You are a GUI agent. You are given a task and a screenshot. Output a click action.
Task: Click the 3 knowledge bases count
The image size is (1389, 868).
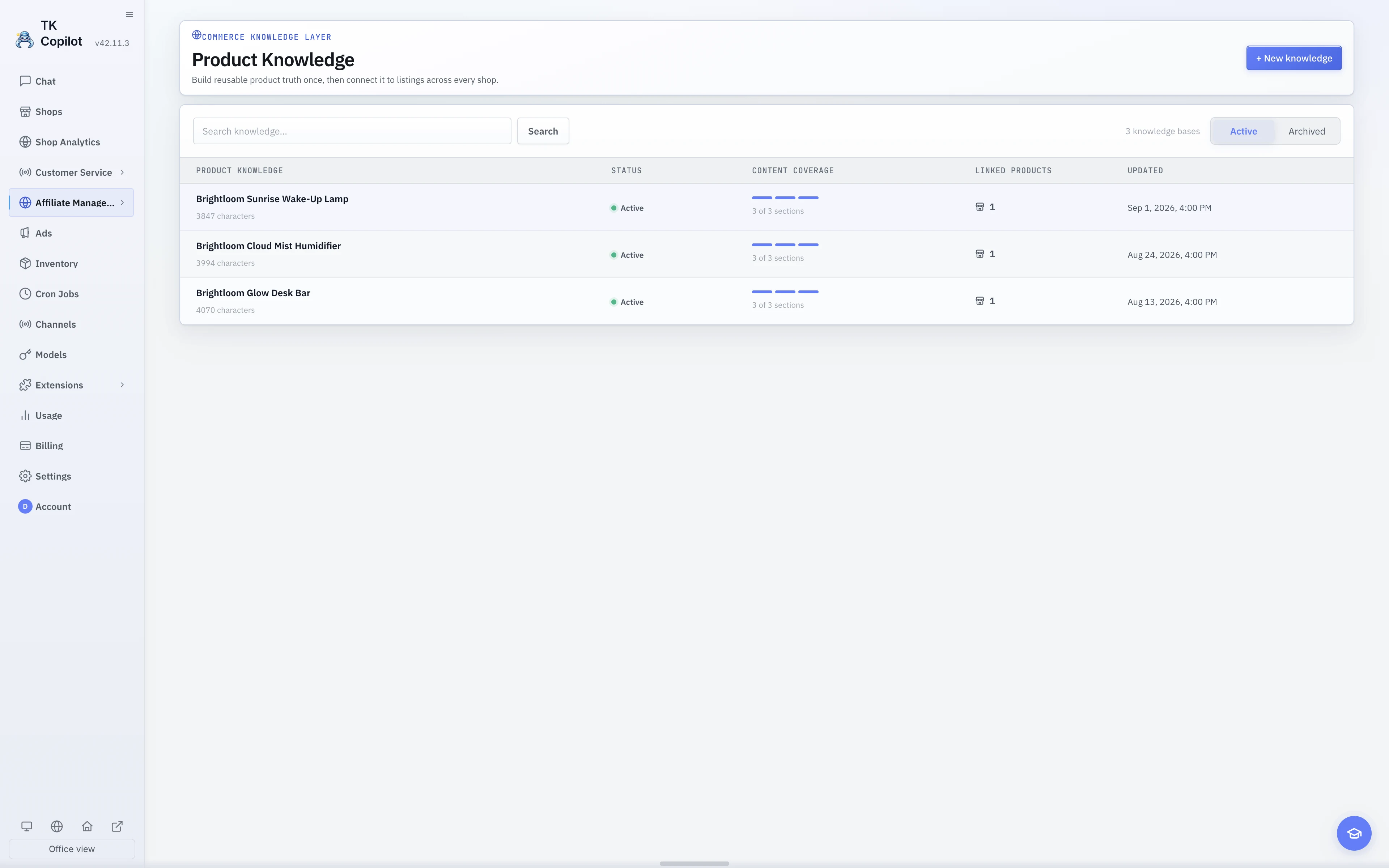coord(1162,131)
